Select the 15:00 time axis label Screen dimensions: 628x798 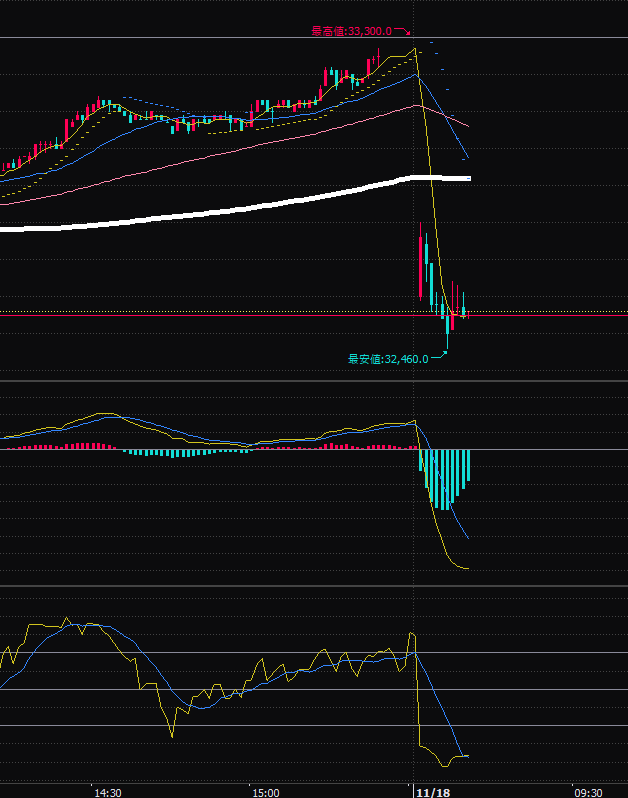pyautogui.click(x=265, y=792)
